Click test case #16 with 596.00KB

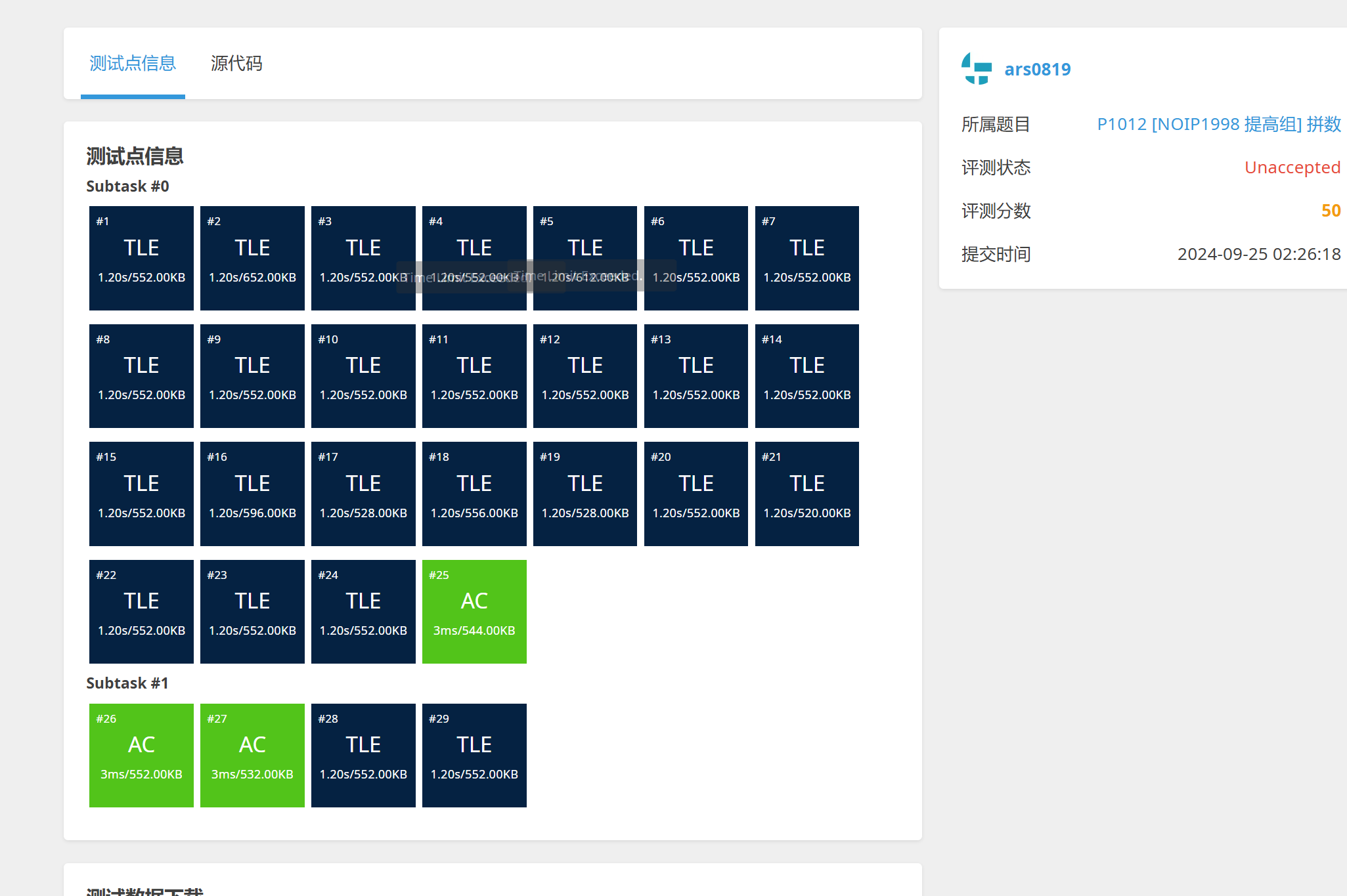pyautogui.click(x=252, y=494)
